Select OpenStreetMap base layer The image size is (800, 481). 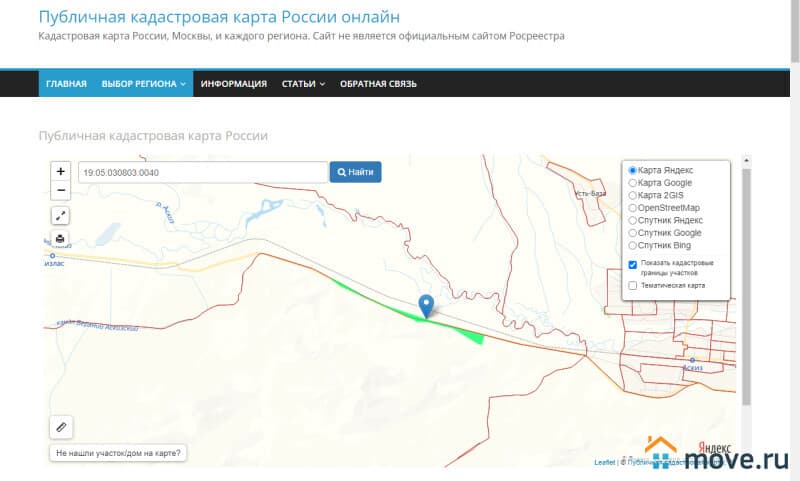(x=632, y=208)
